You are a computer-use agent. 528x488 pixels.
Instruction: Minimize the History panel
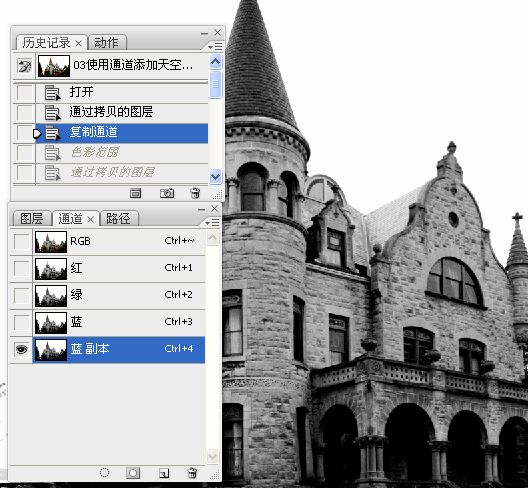tap(204, 33)
